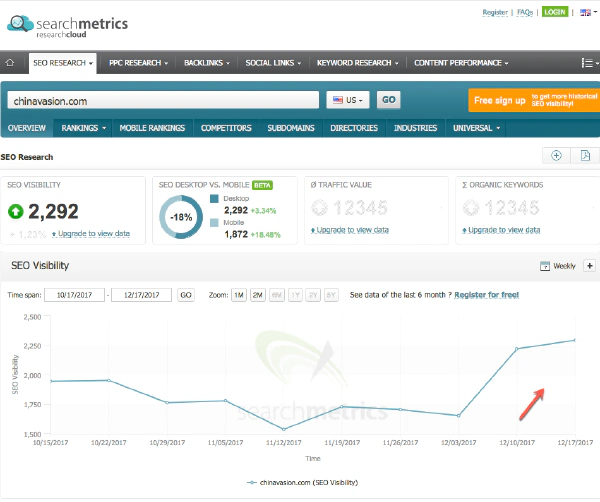Click Upgrade to view data under Organic Keywords

click(x=501, y=230)
